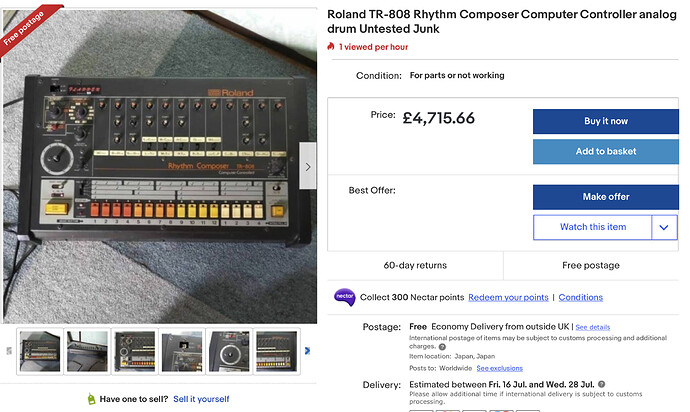
Task: Add the TR-808 to basket
Action: click(605, 151)
